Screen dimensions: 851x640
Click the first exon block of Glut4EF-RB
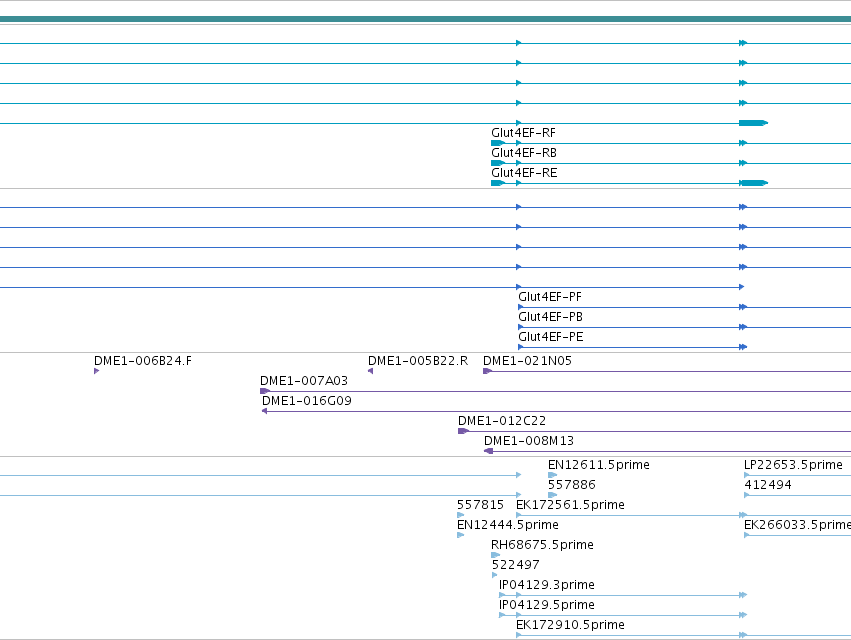(x=498, y=163)
